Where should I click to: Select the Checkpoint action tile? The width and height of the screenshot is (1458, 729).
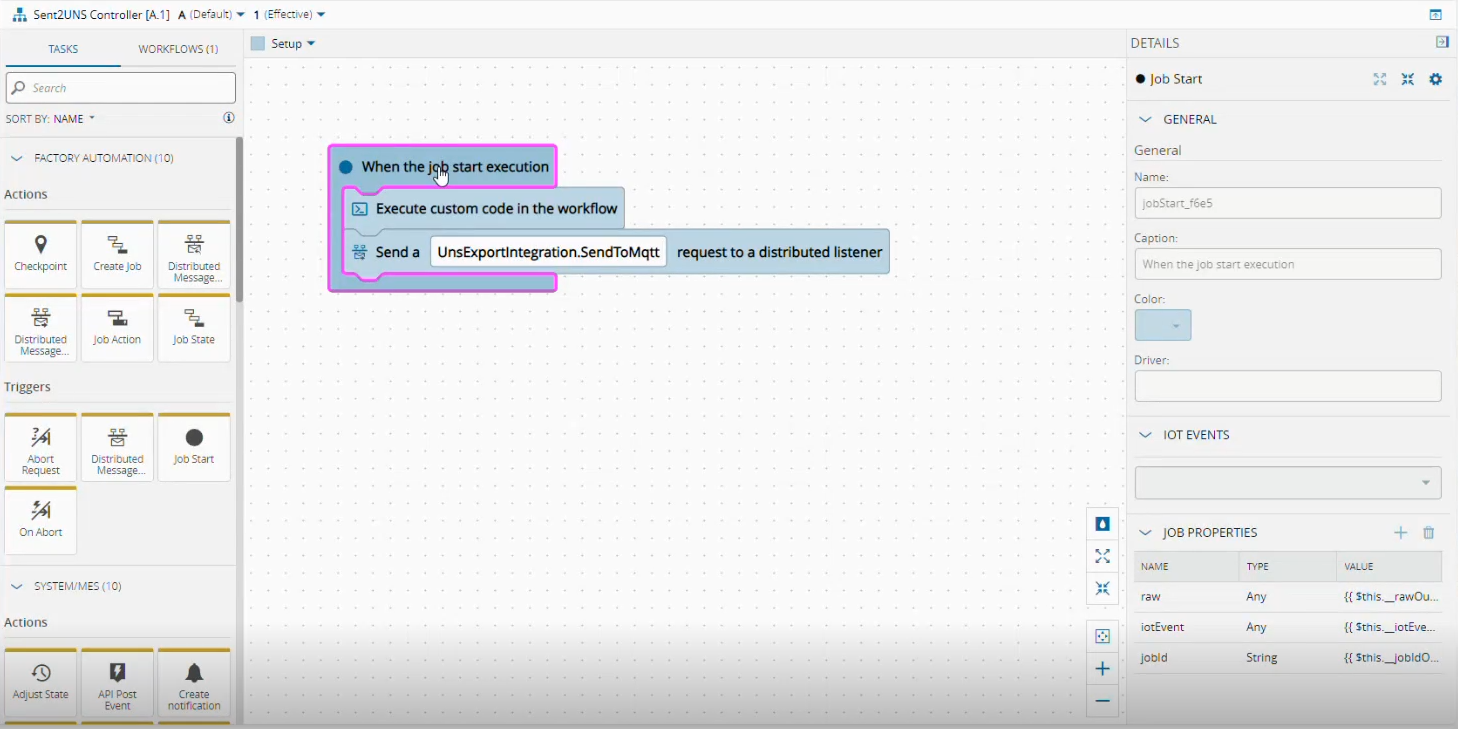click(41, 254)
